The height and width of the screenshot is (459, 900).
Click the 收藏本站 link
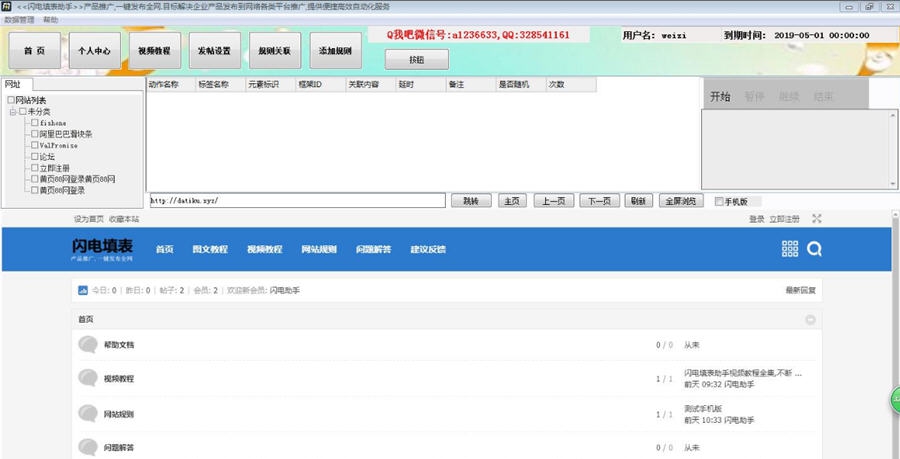[124, 219]
